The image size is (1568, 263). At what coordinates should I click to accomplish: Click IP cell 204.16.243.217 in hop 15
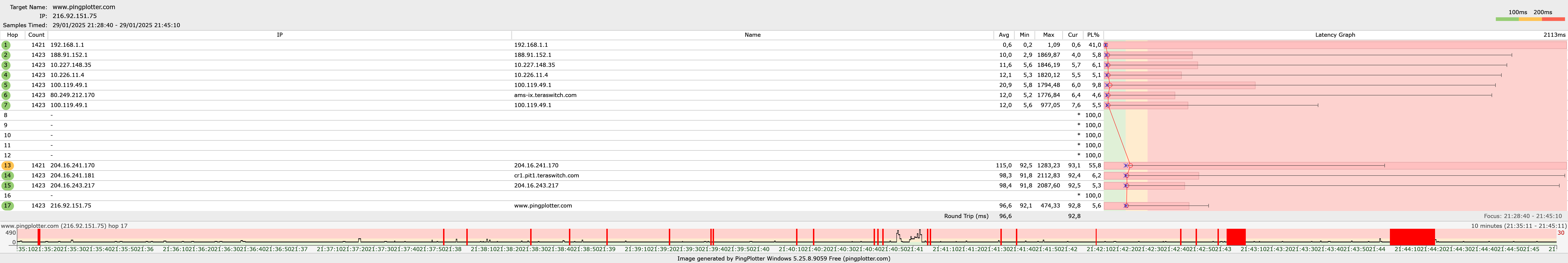click(x=73, y=186)
